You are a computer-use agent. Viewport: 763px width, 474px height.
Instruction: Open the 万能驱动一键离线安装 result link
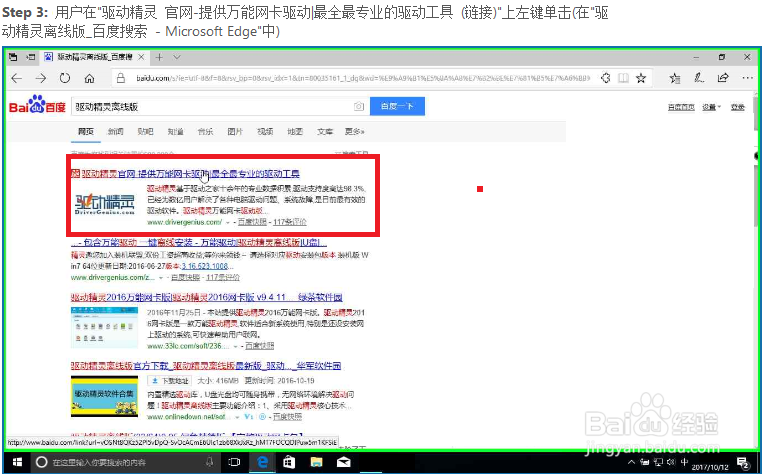tap(199, 242)
